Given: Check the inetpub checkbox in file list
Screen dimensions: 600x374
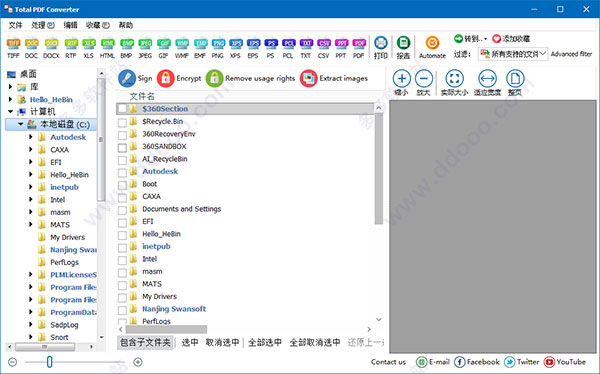Looking at the screenshot, I should 122,248.
